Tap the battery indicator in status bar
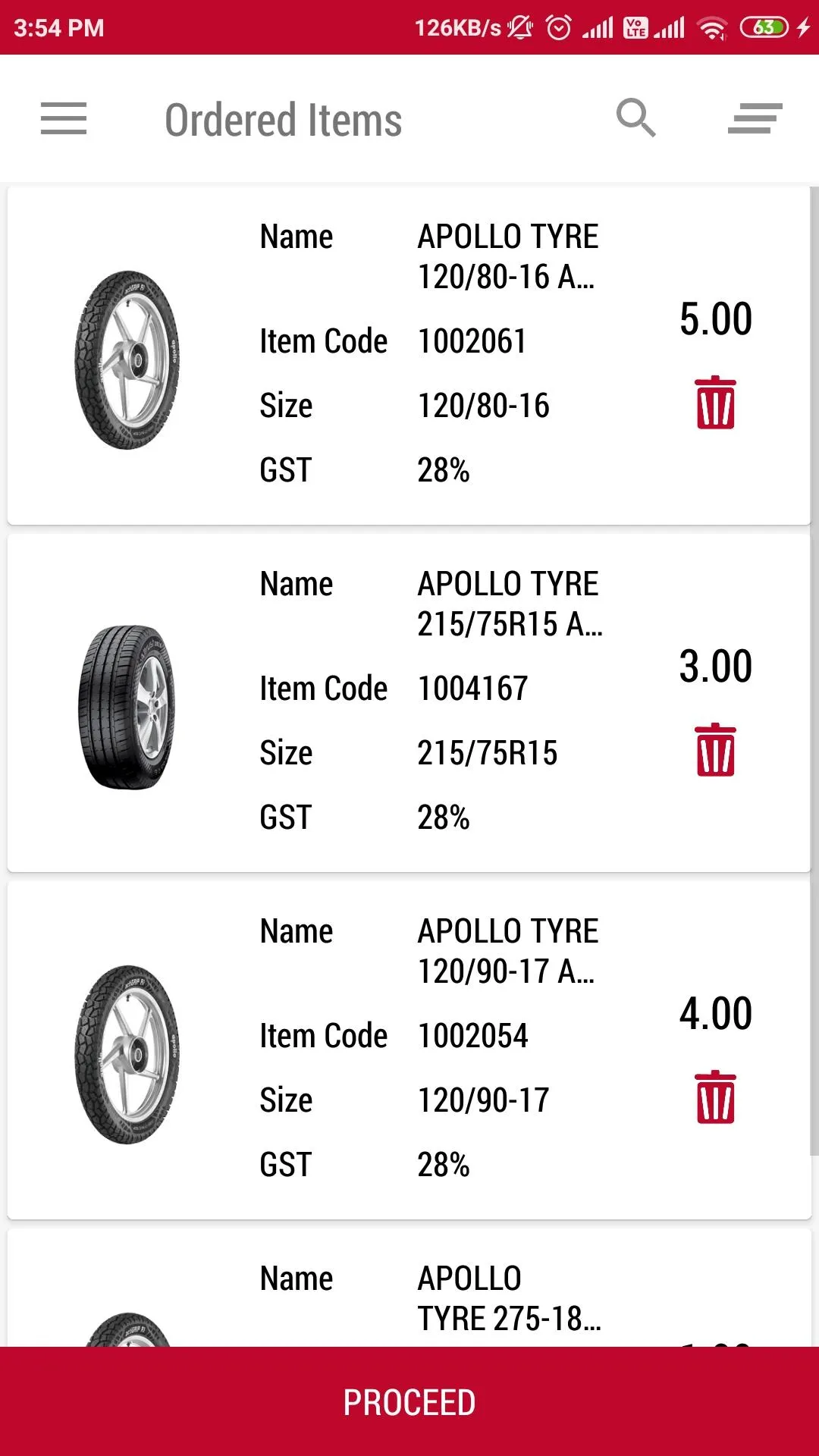Screen dimensions: 819x1456 pyautogui.click(x=764, y=28)
